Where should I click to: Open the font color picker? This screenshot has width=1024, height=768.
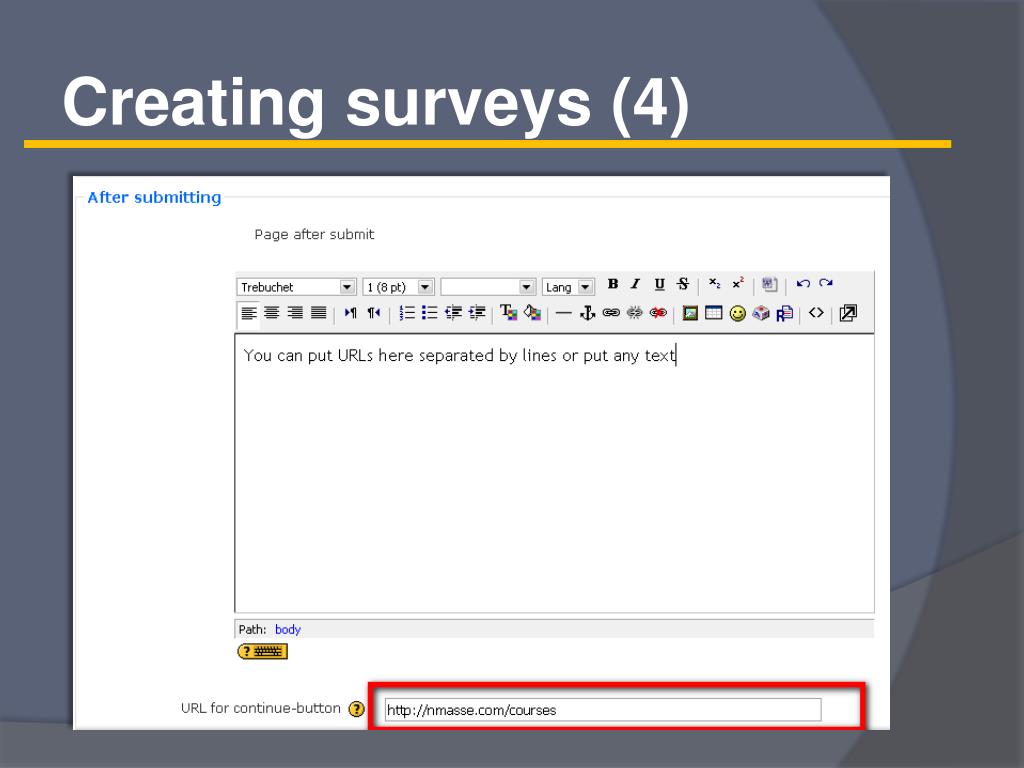click(x=508, y=313)
